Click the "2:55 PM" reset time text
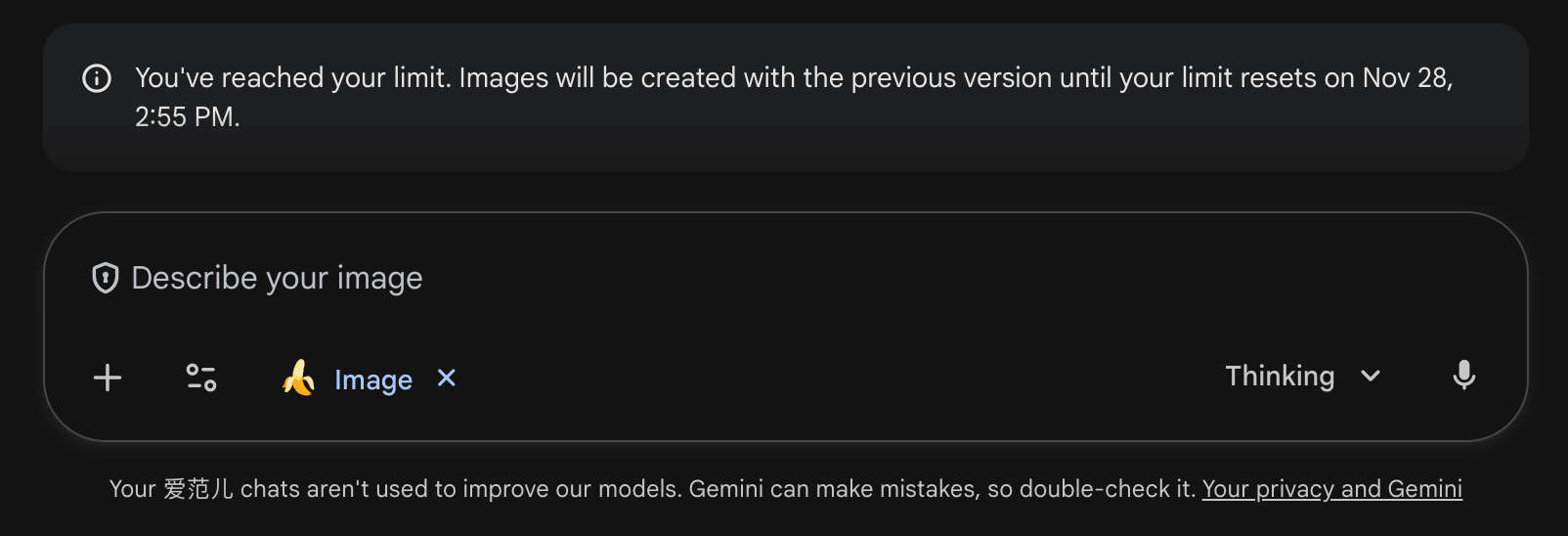Viewport: 1568px width, 536px height. (186, 117)
